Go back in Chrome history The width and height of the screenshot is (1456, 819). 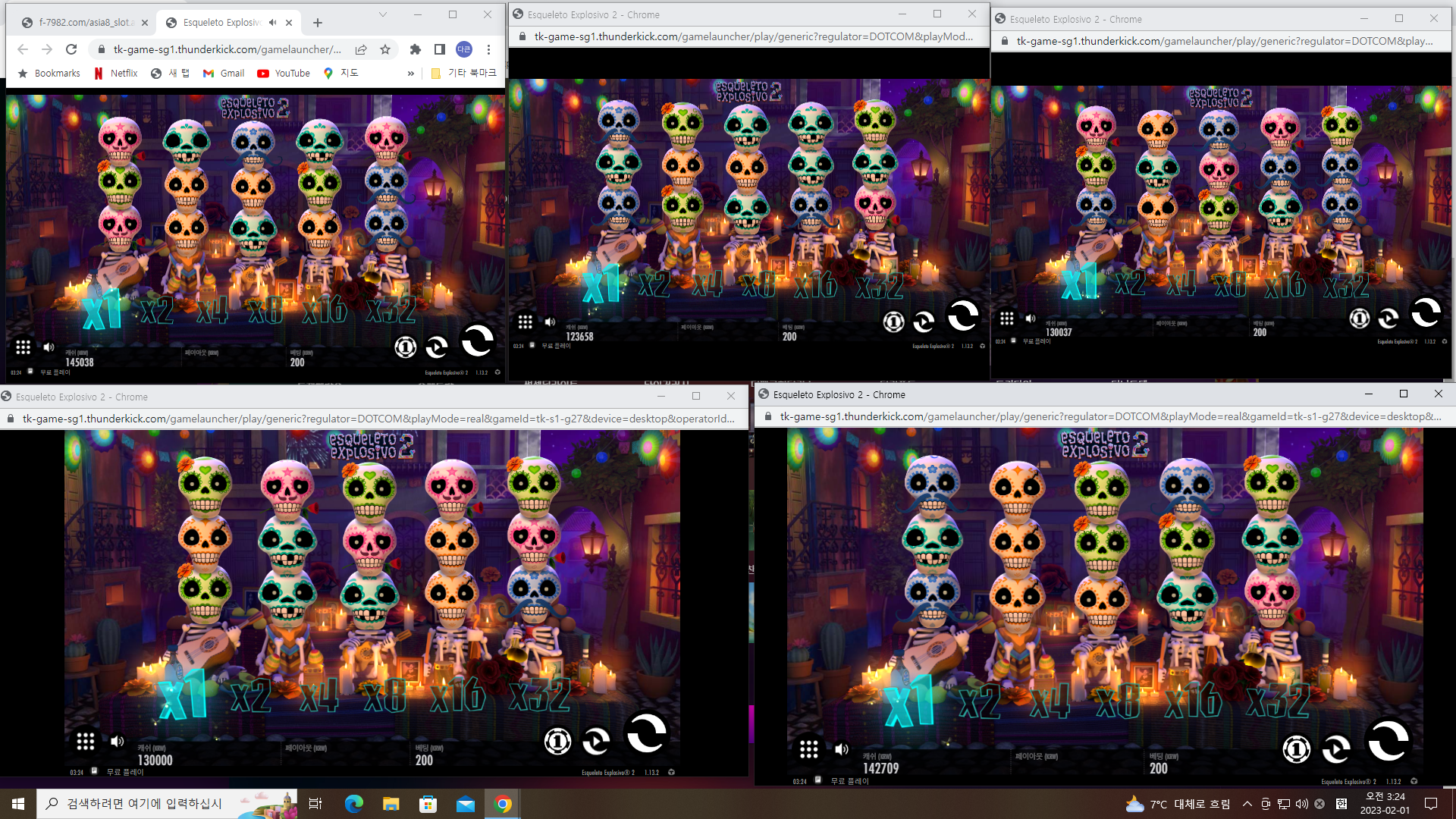[23, 49]
